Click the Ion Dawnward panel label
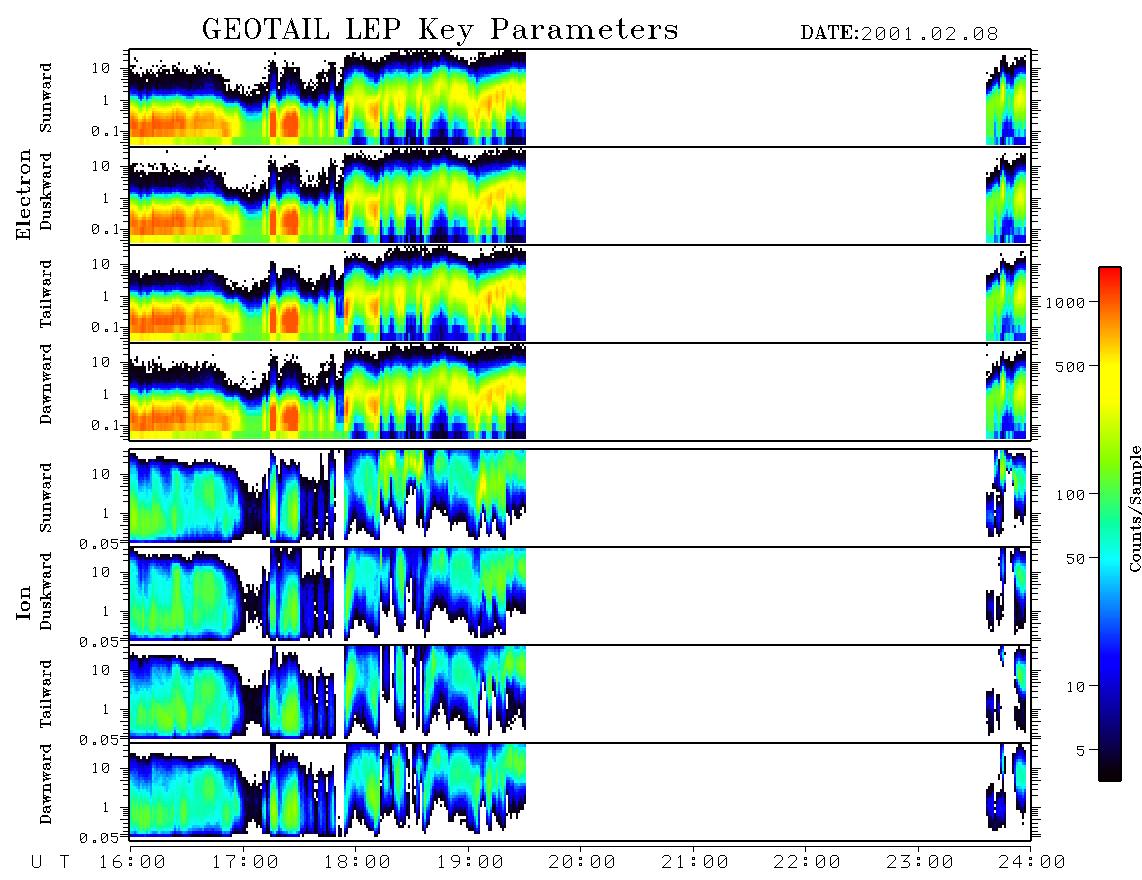Viewport: 1142px width, 880px height. coord(46,784)
